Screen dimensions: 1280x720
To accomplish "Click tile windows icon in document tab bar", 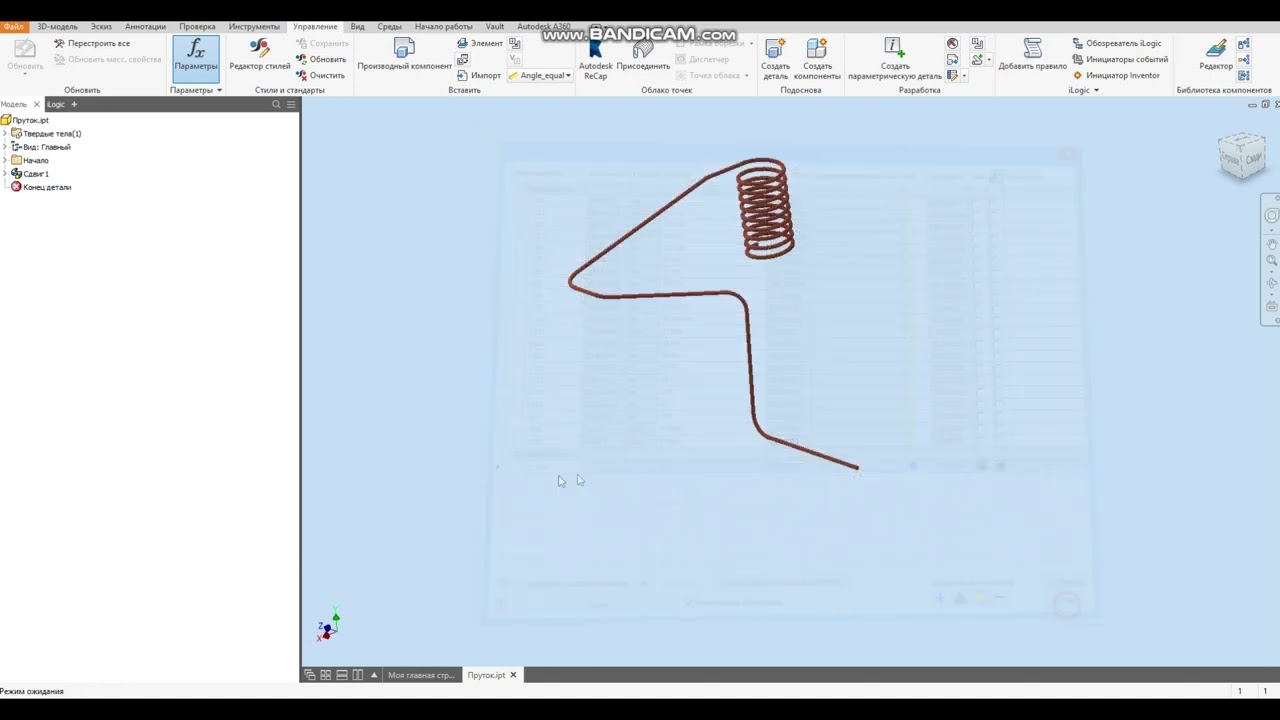I will (x=326, y=675).
